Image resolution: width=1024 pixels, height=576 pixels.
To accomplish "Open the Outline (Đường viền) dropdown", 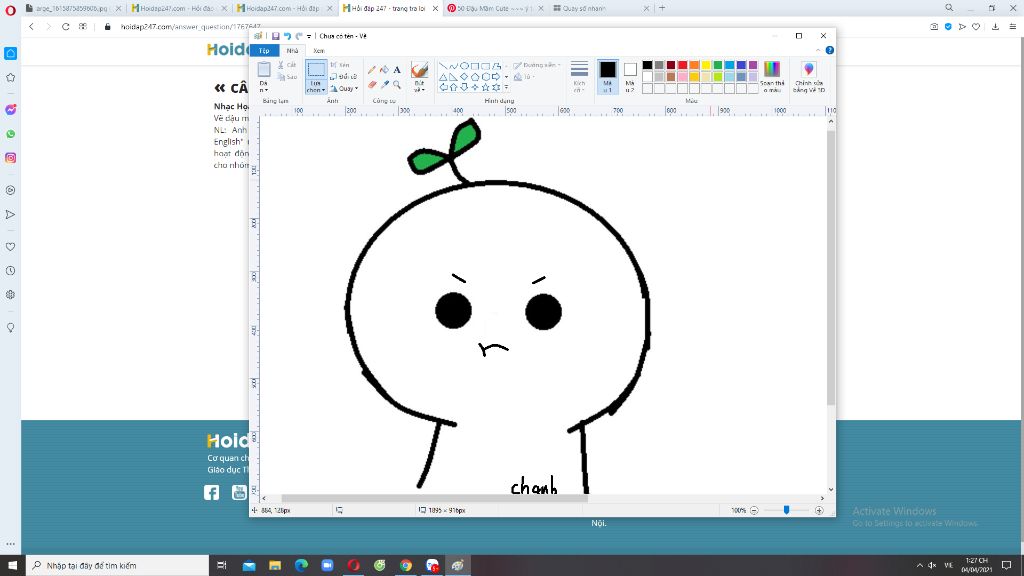I will [537, 65].
